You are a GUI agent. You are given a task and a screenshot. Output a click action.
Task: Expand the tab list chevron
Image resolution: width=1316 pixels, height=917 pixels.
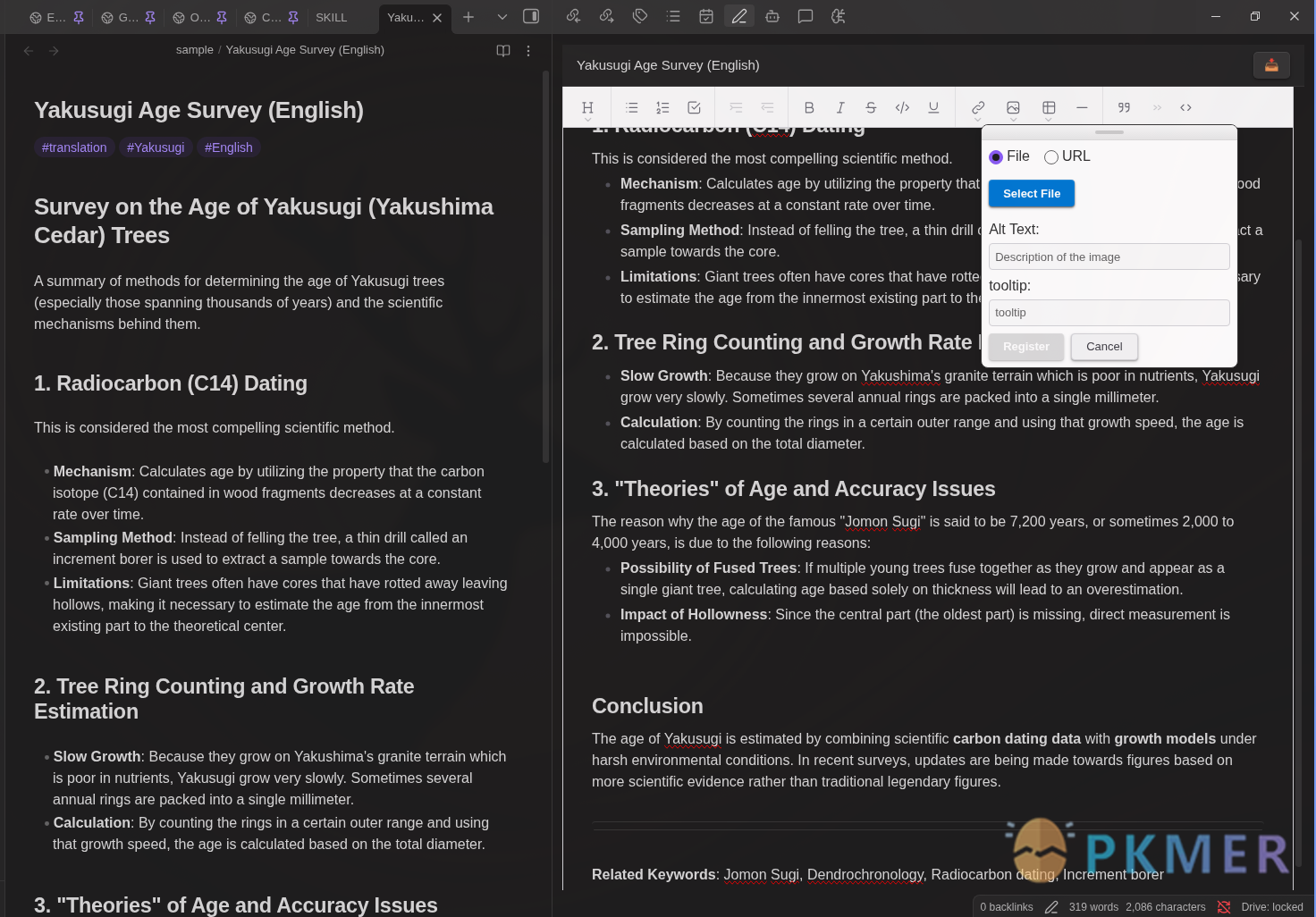pos(502,17)
